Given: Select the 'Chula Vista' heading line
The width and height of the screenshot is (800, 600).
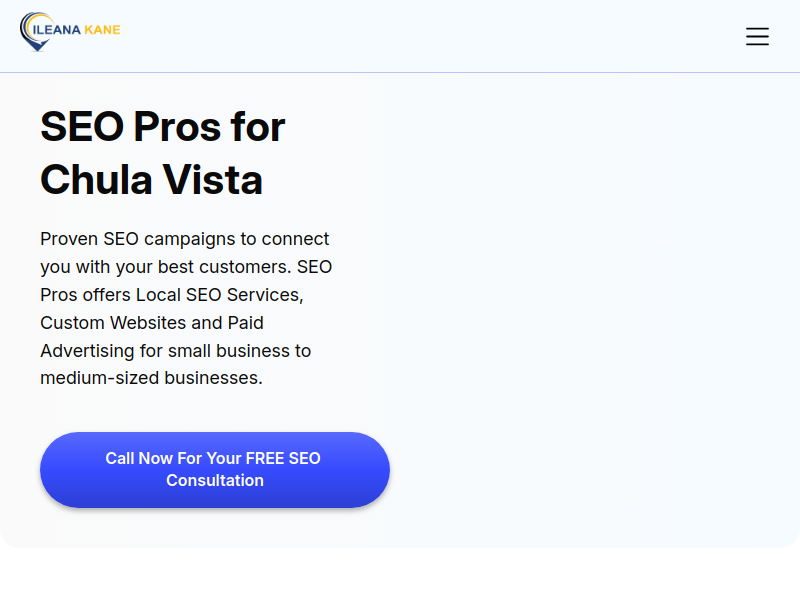Looking at the screenshot, I should (x=152, y=180).
